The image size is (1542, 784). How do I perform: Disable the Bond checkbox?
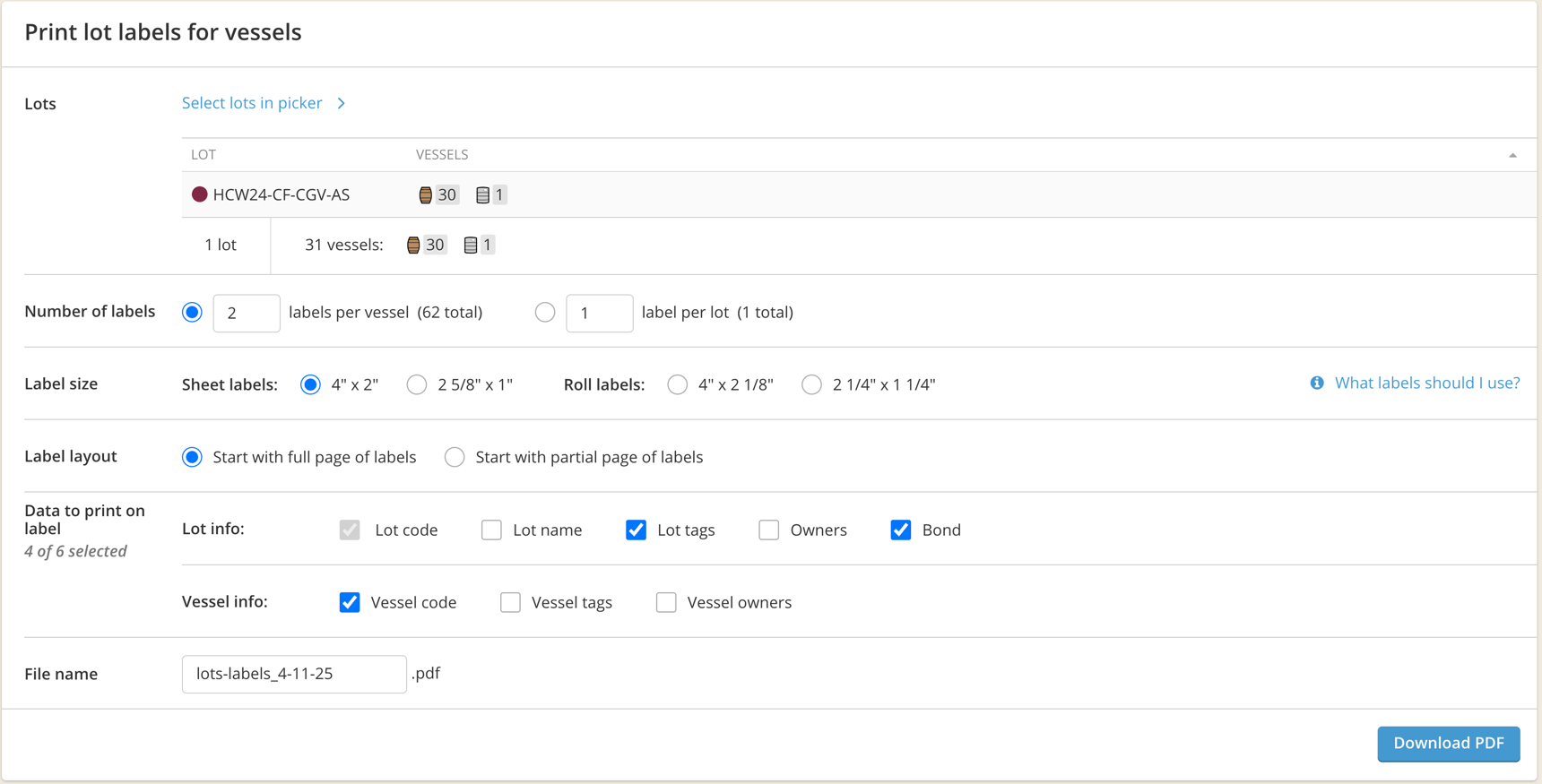coord(901,530)
